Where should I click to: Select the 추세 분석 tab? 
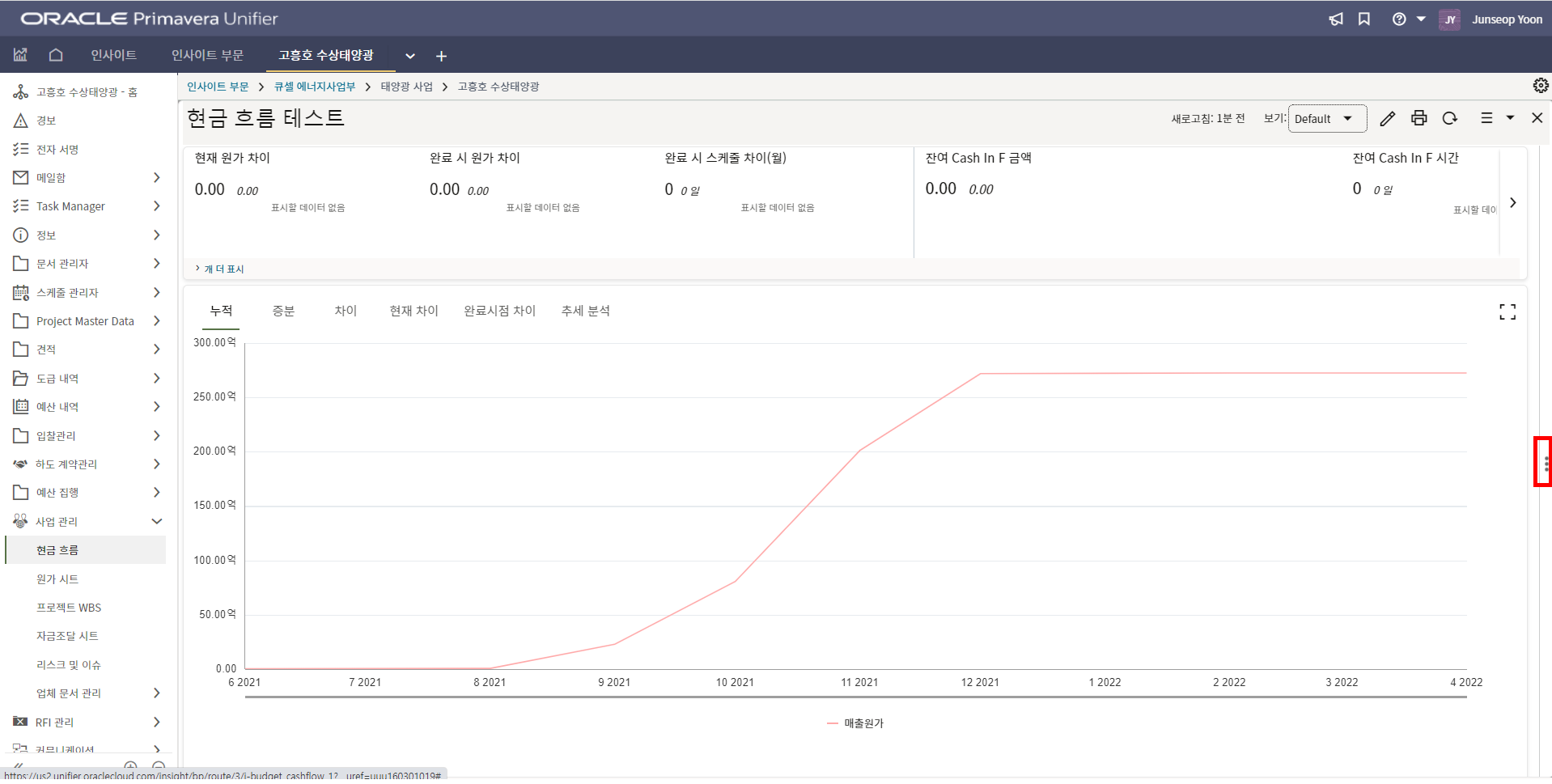pos(585,311)
